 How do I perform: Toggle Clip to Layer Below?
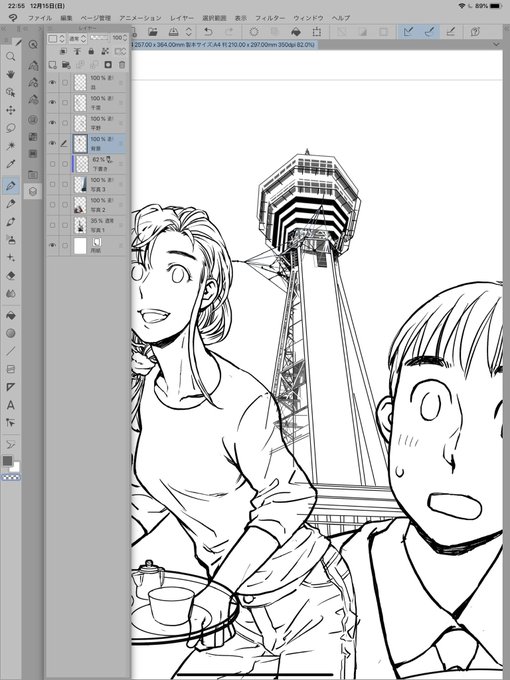click(63, 51)
